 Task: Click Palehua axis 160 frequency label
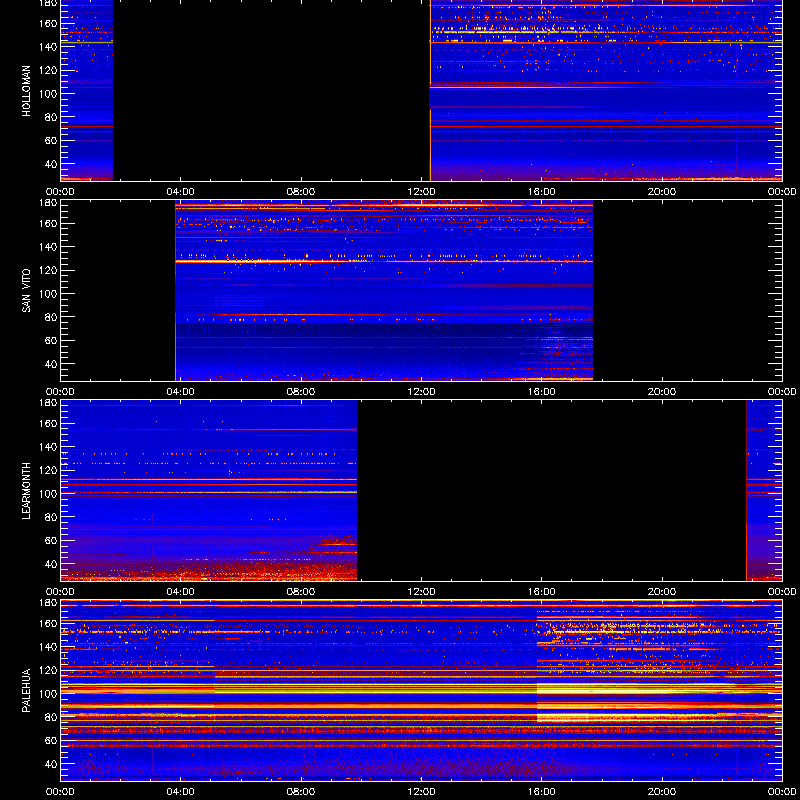tap(48, 623)
